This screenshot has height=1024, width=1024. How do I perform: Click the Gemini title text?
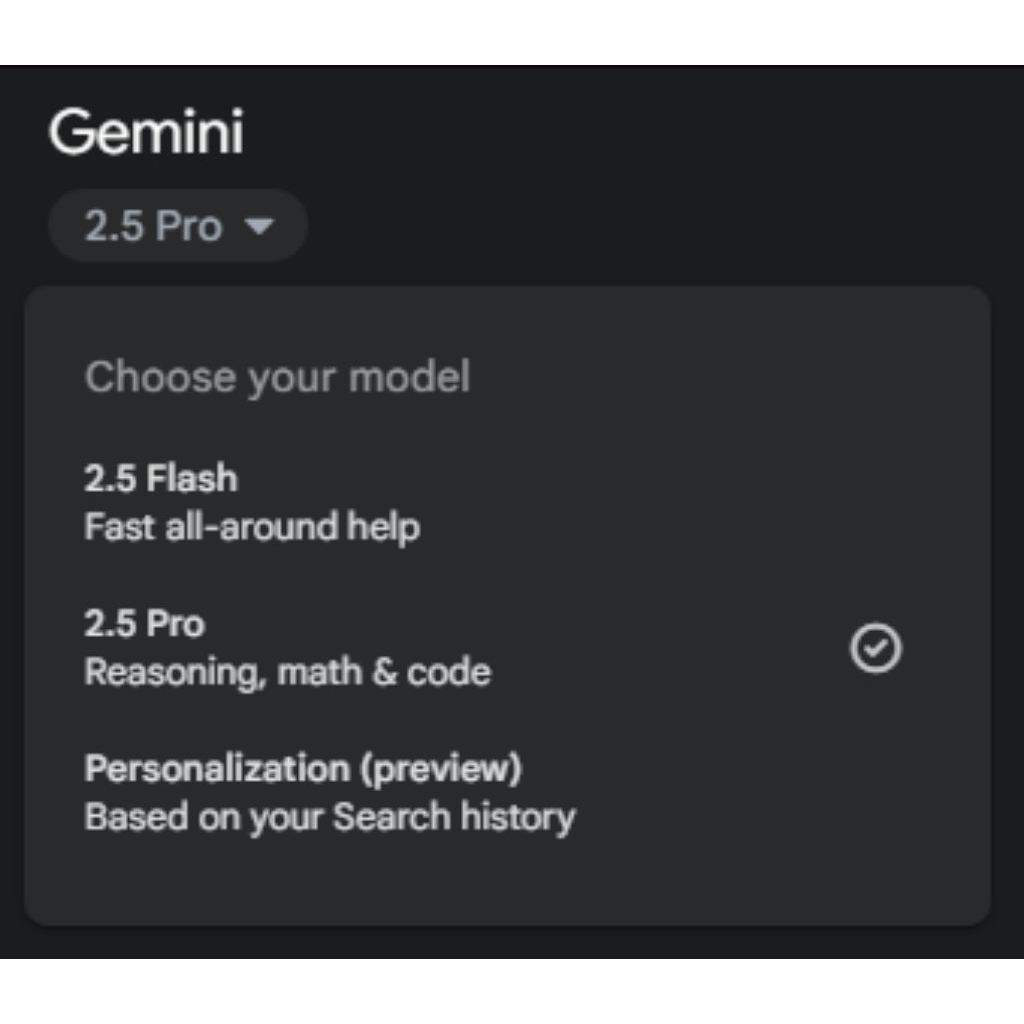[146, 132]
